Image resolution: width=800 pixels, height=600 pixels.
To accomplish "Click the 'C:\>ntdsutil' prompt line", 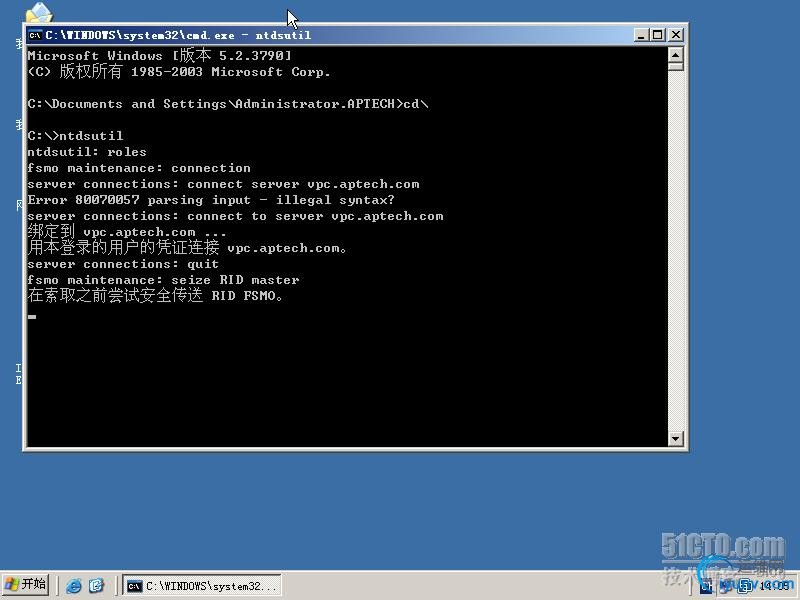I will (x=75, y=136).
